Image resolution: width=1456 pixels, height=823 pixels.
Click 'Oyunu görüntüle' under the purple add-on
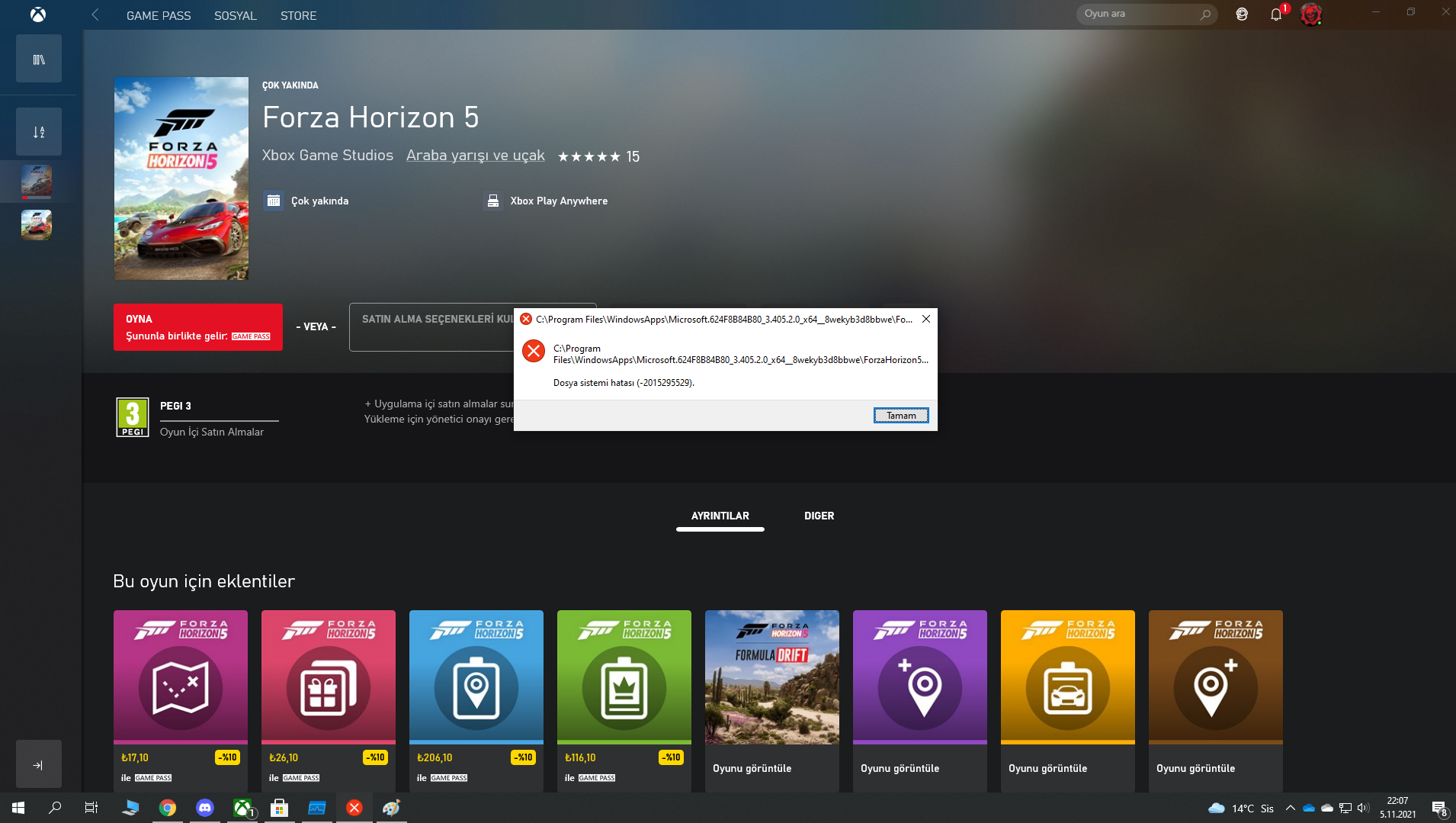(x=900, y=769)
